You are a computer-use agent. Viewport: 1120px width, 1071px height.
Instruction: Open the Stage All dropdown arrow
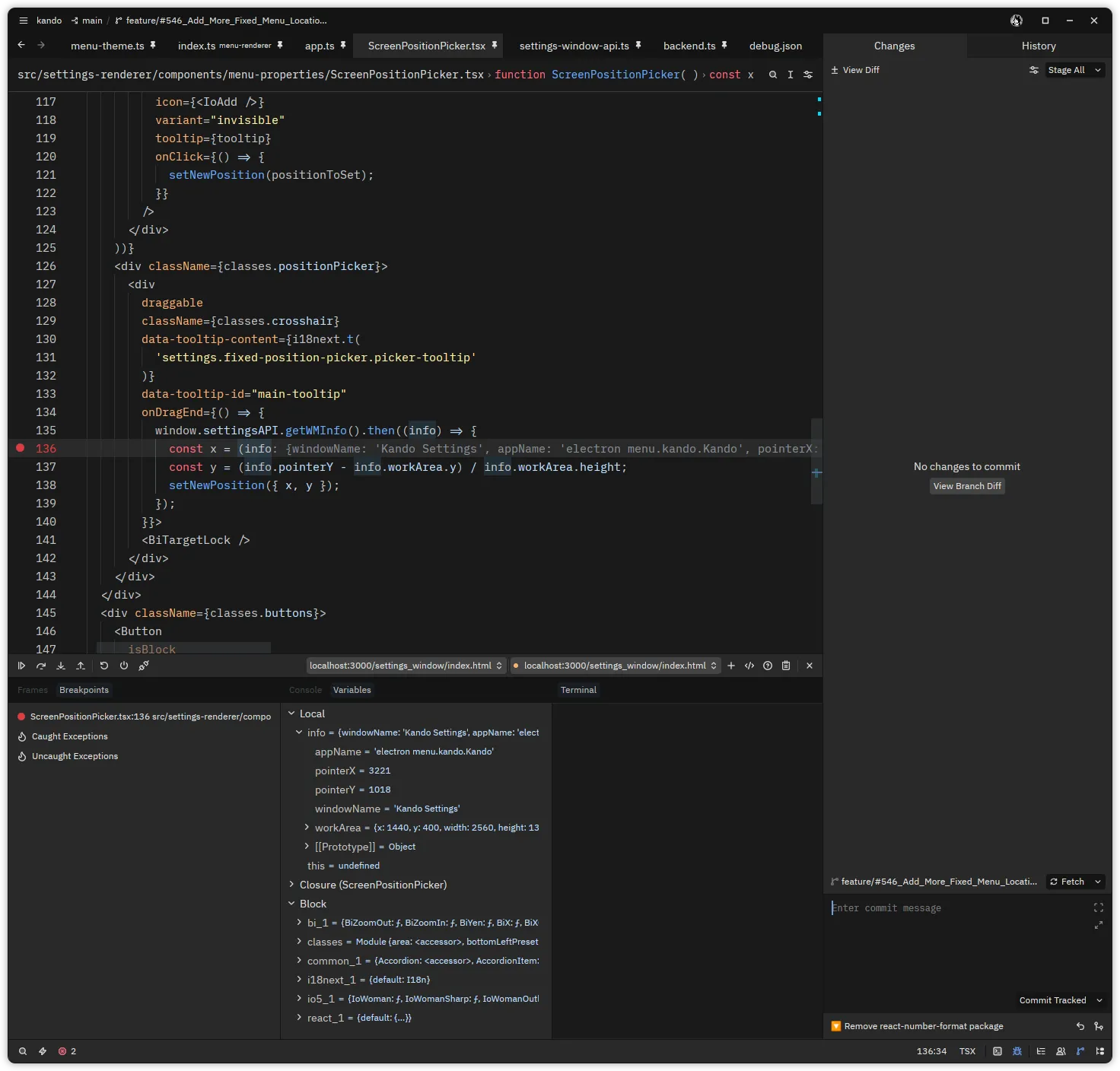coord(1098,70)
